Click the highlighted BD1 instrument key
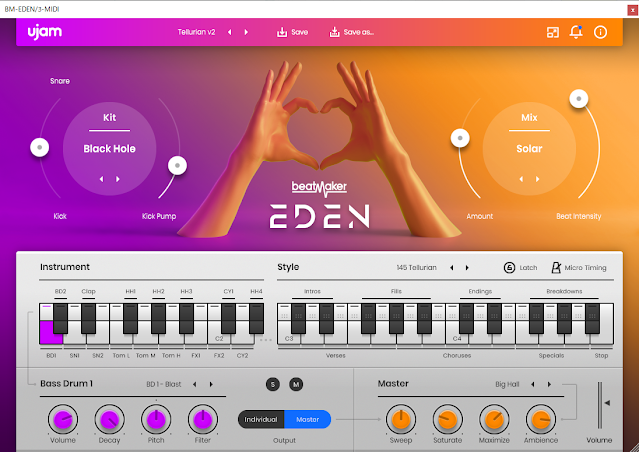639x452 pixels. click(x=50, y=333)
